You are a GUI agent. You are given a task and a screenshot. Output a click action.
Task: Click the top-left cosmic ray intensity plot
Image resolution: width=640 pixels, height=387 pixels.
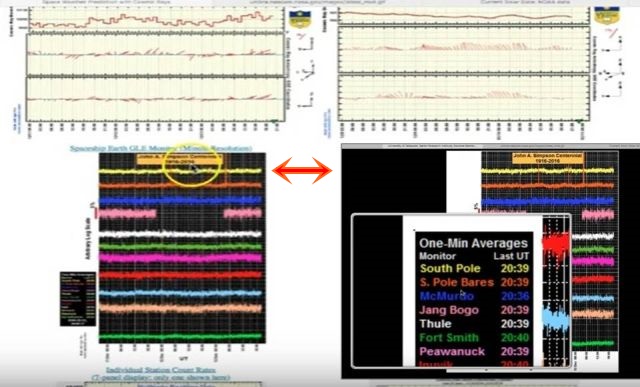click(x=155, y=20)
